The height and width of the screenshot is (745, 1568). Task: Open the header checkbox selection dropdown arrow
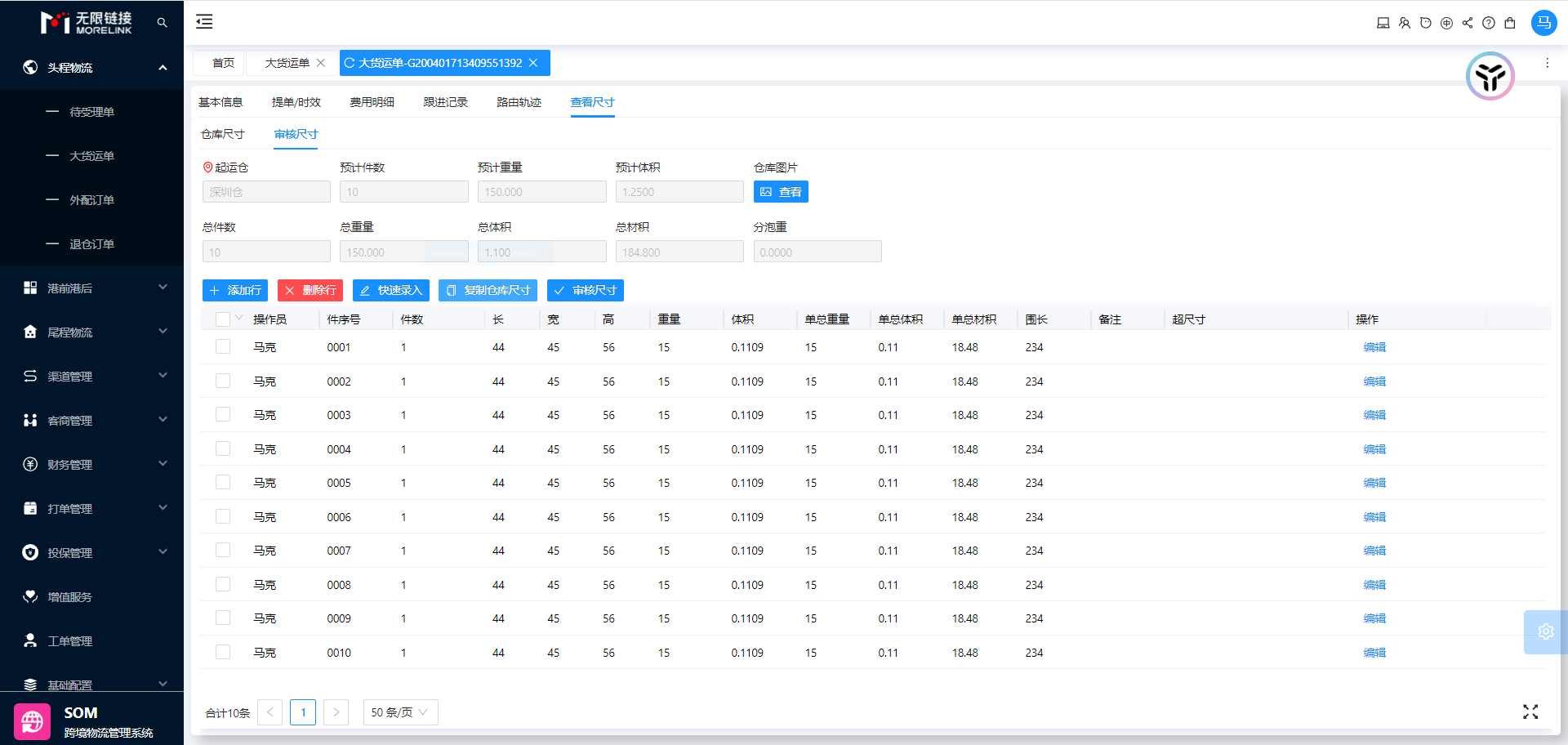(x=239, y=318)
